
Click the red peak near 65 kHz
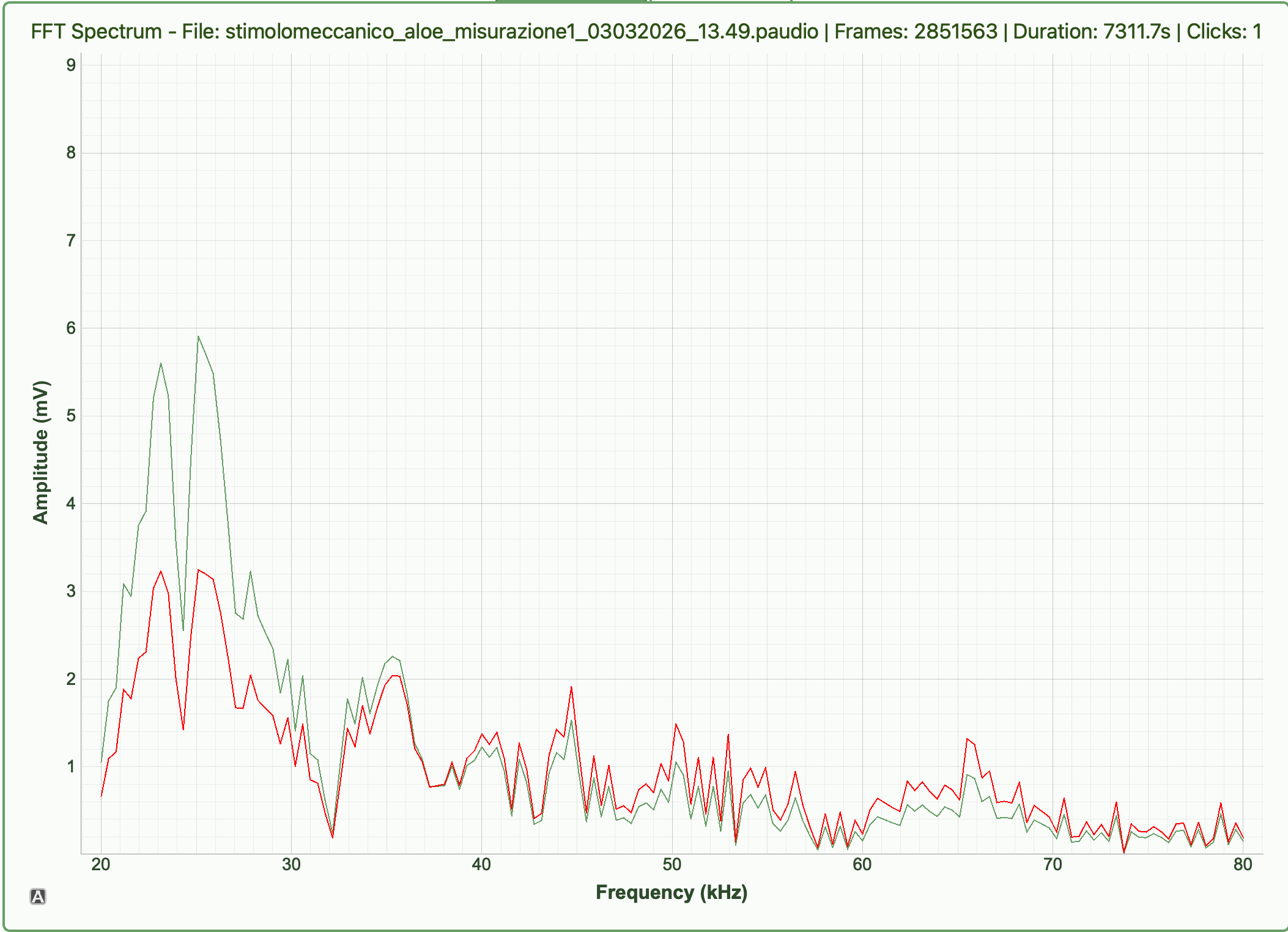point(967,739)
